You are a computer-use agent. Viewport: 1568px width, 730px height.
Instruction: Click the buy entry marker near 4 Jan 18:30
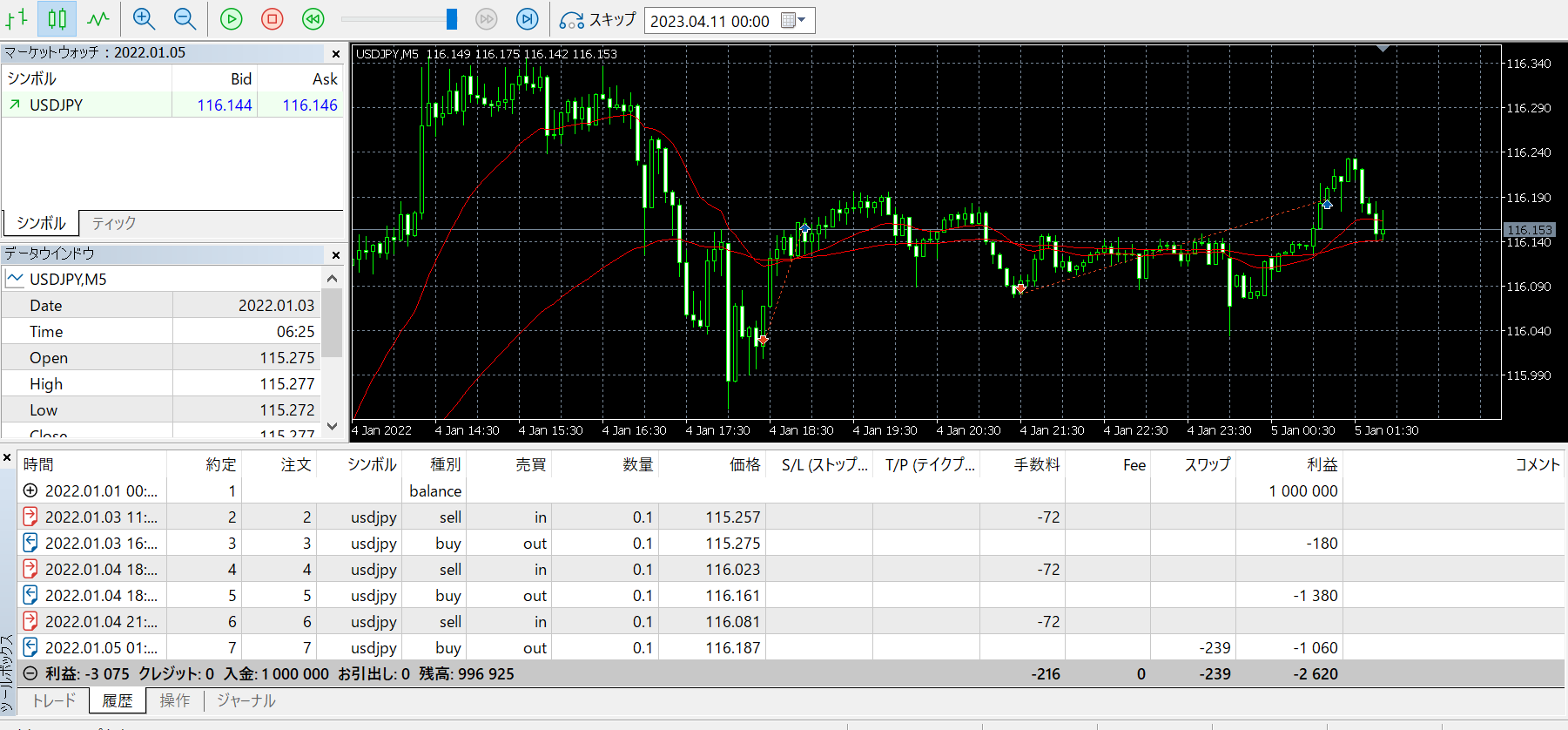pyautogui.click(x=804, y=229)
